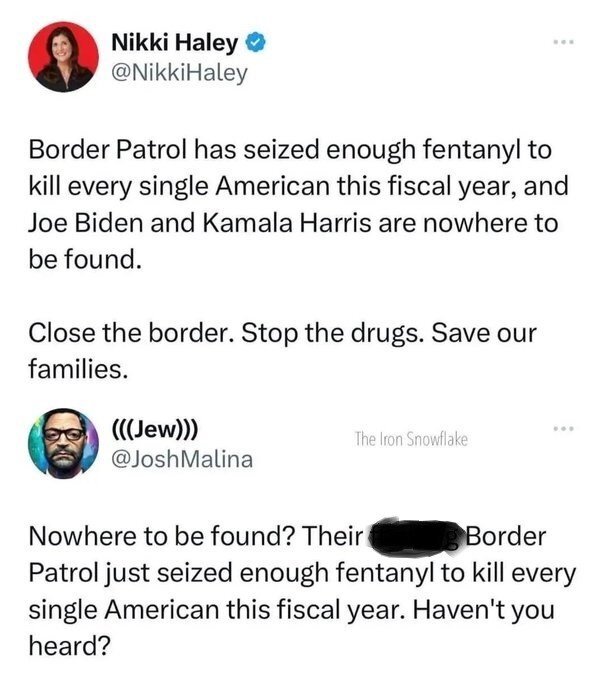The height and width of the screenshot is (680, 605).
Task: Visit the @NikkiHaley handle link
Action: [180, 73]
